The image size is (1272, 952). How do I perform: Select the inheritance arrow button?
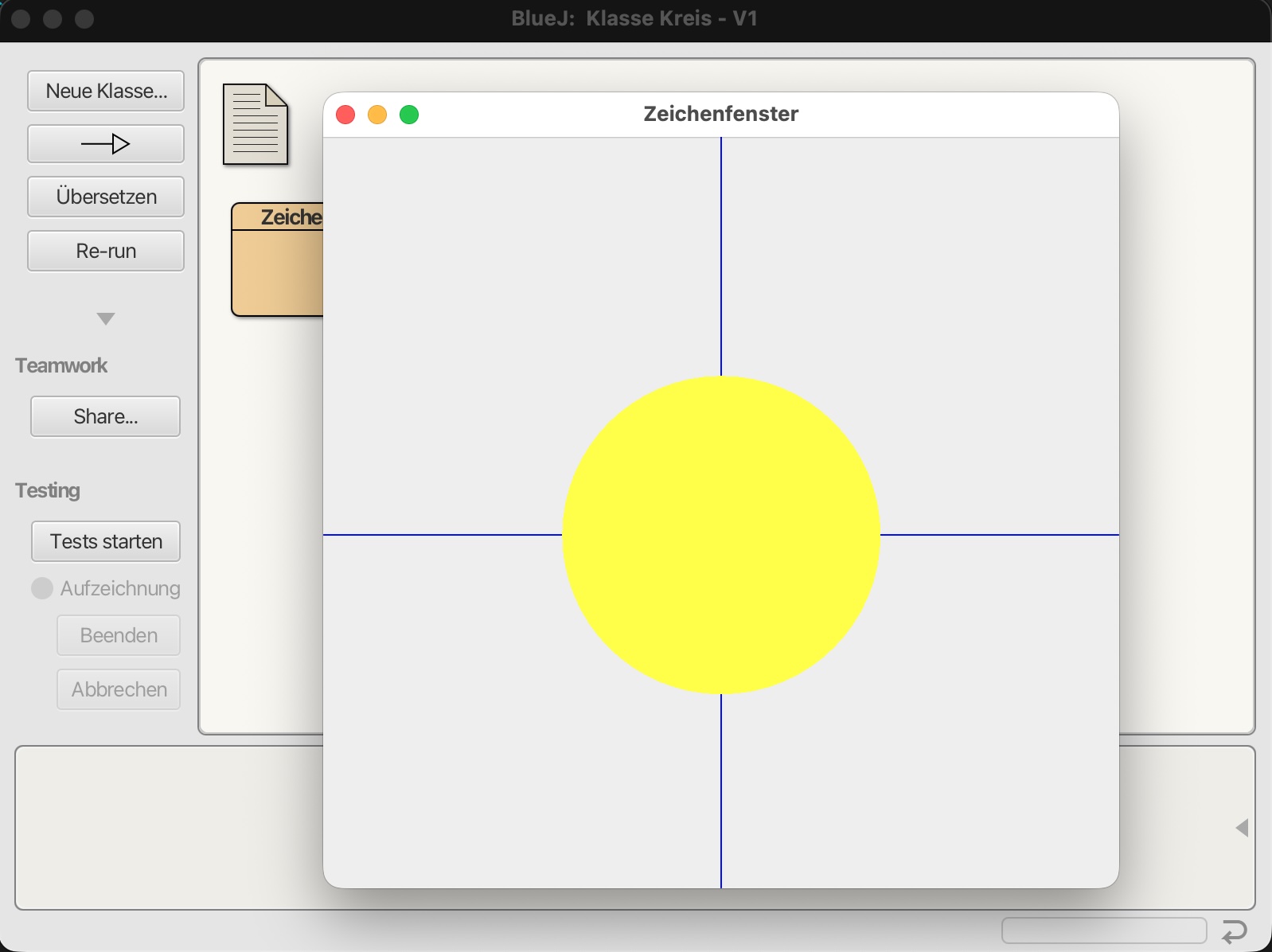pyautogui.click(x=106, y=144)
